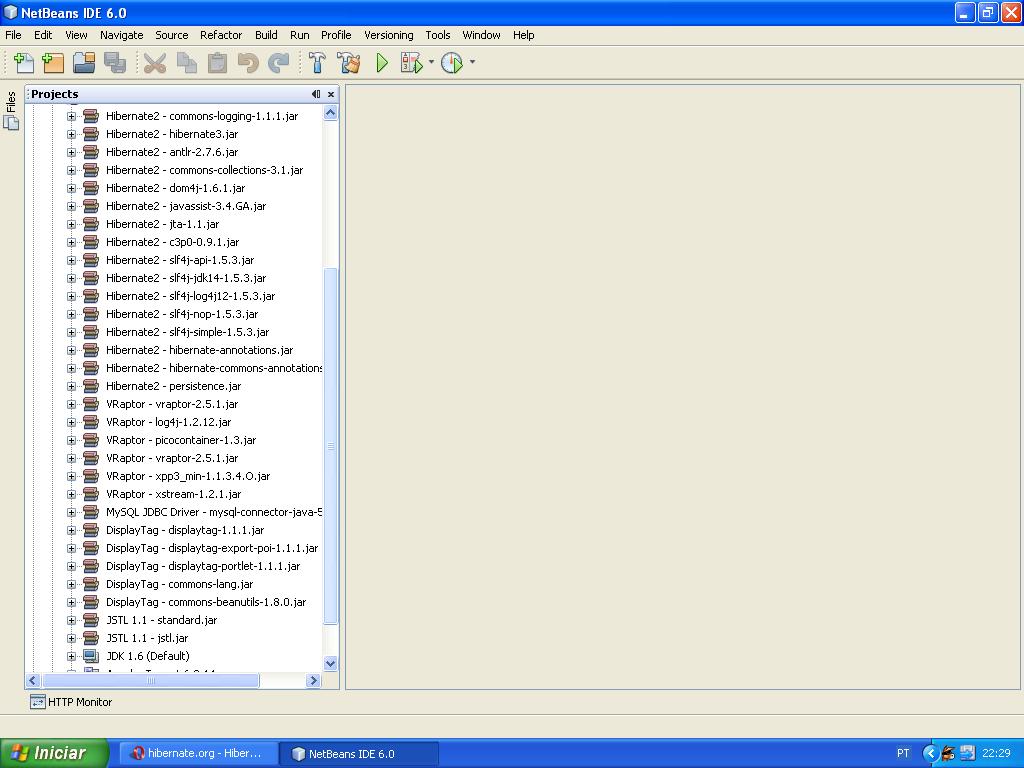Click the Projects vertical scrollbar thumb
Image resolution: width=1024 pixels, height=768 pixels.
(330, 445)
